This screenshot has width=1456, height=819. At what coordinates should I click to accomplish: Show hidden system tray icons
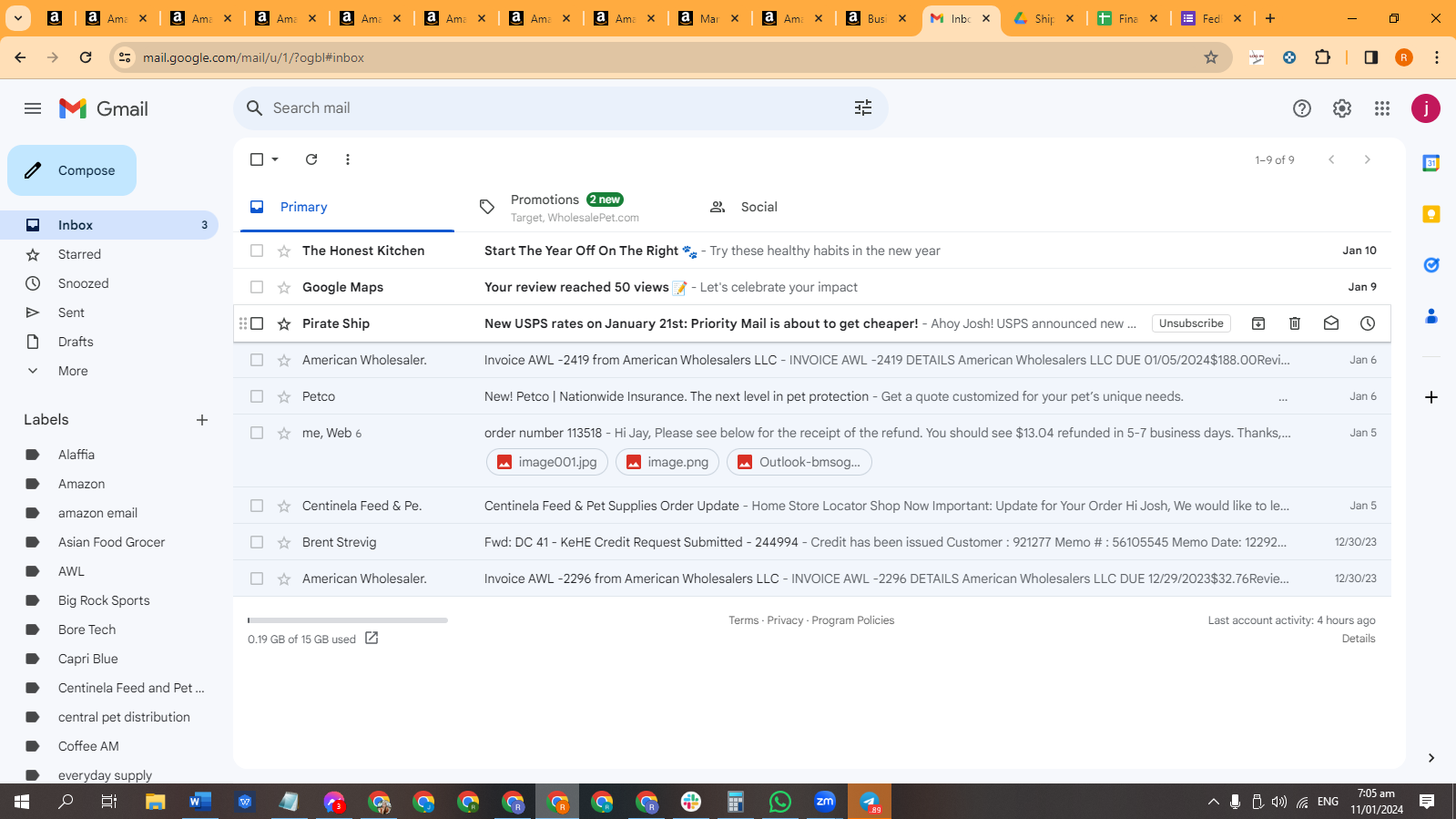(x=1213, y=802)
